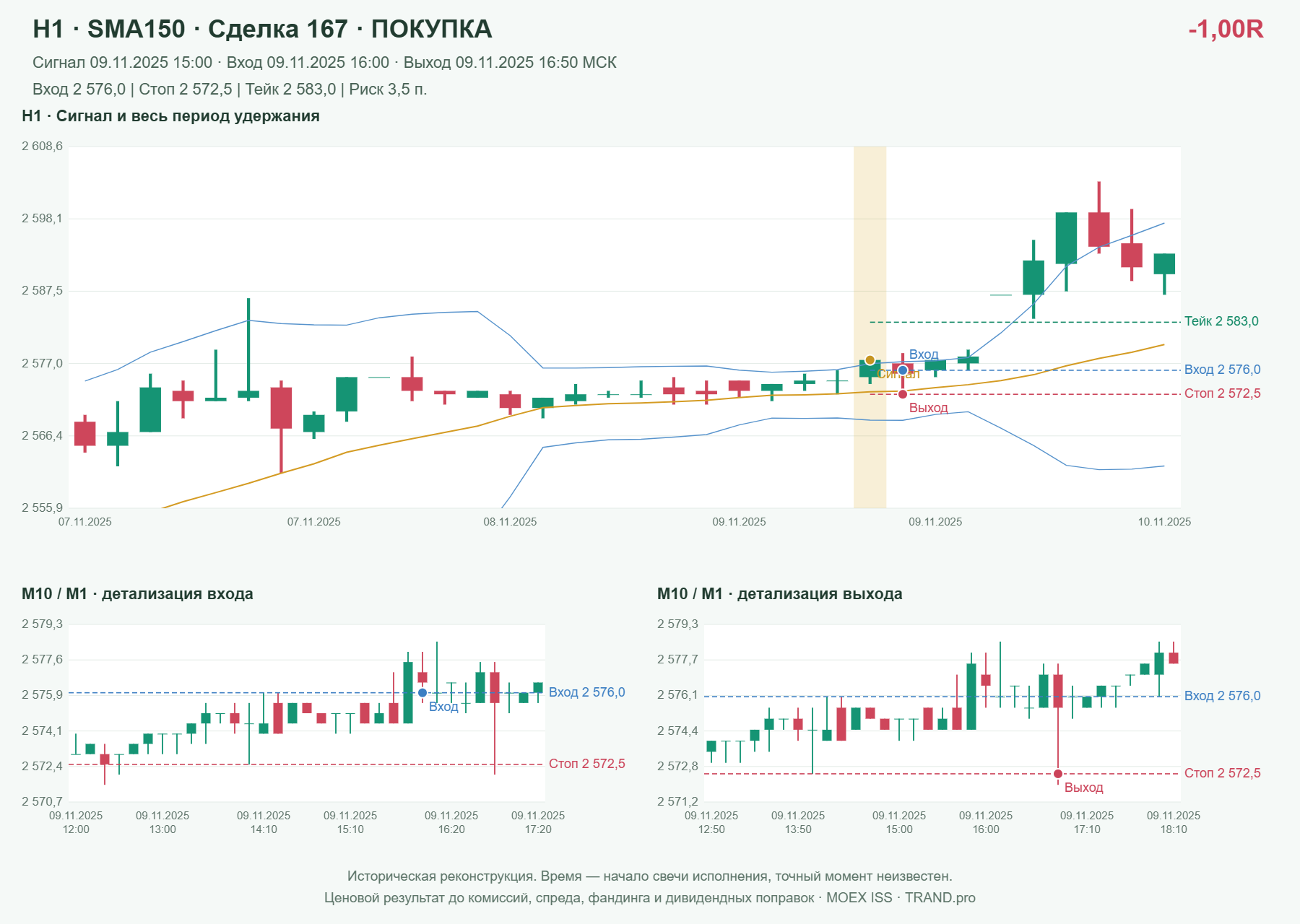Screen dimensions: 1300x924
Task: Click the '09.11.2025 16:20' time label
Action: tap(451, 822)
